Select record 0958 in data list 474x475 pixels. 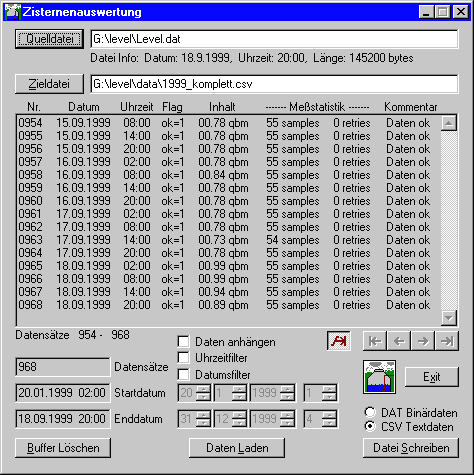coord(228,175)
